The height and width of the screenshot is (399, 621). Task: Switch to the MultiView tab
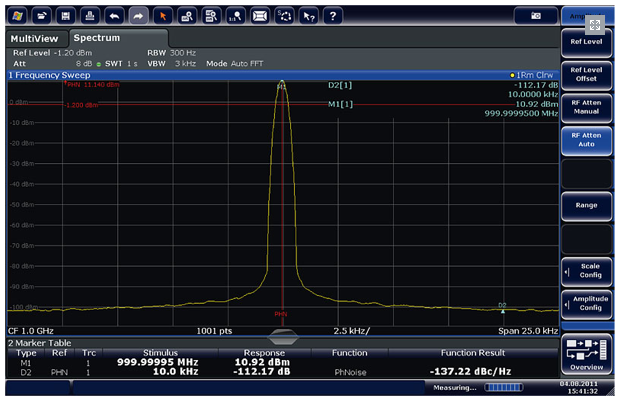[34, 39]
